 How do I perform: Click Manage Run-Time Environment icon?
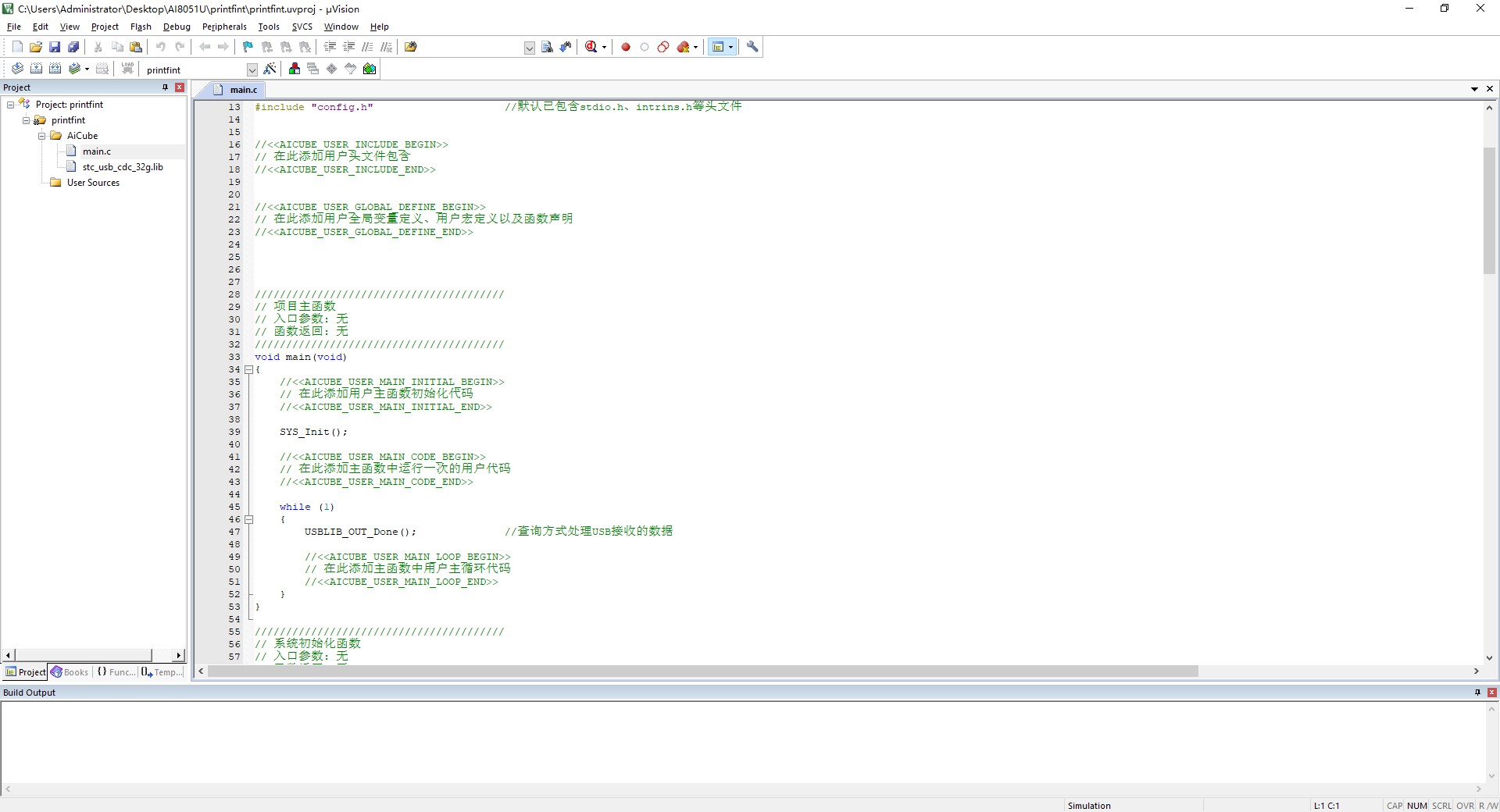[x=370, y=69]
